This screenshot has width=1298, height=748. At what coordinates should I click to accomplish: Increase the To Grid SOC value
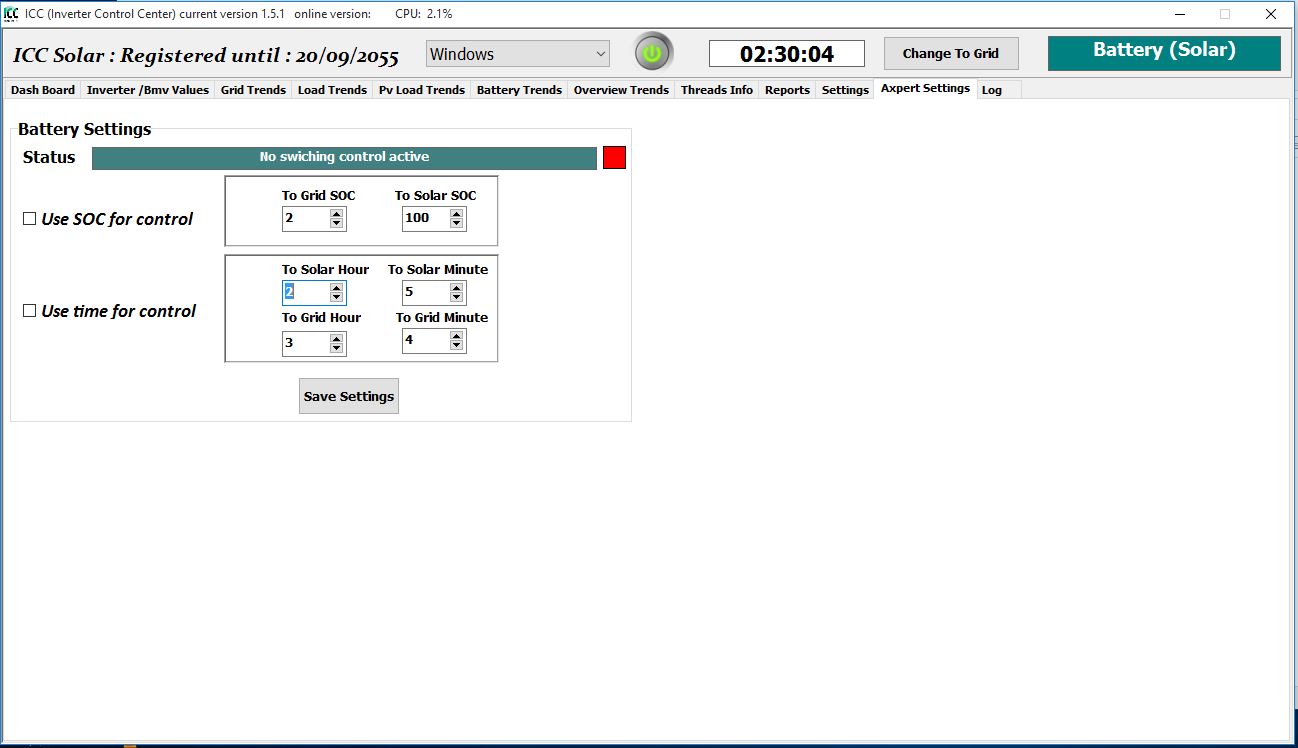point(337,214)
